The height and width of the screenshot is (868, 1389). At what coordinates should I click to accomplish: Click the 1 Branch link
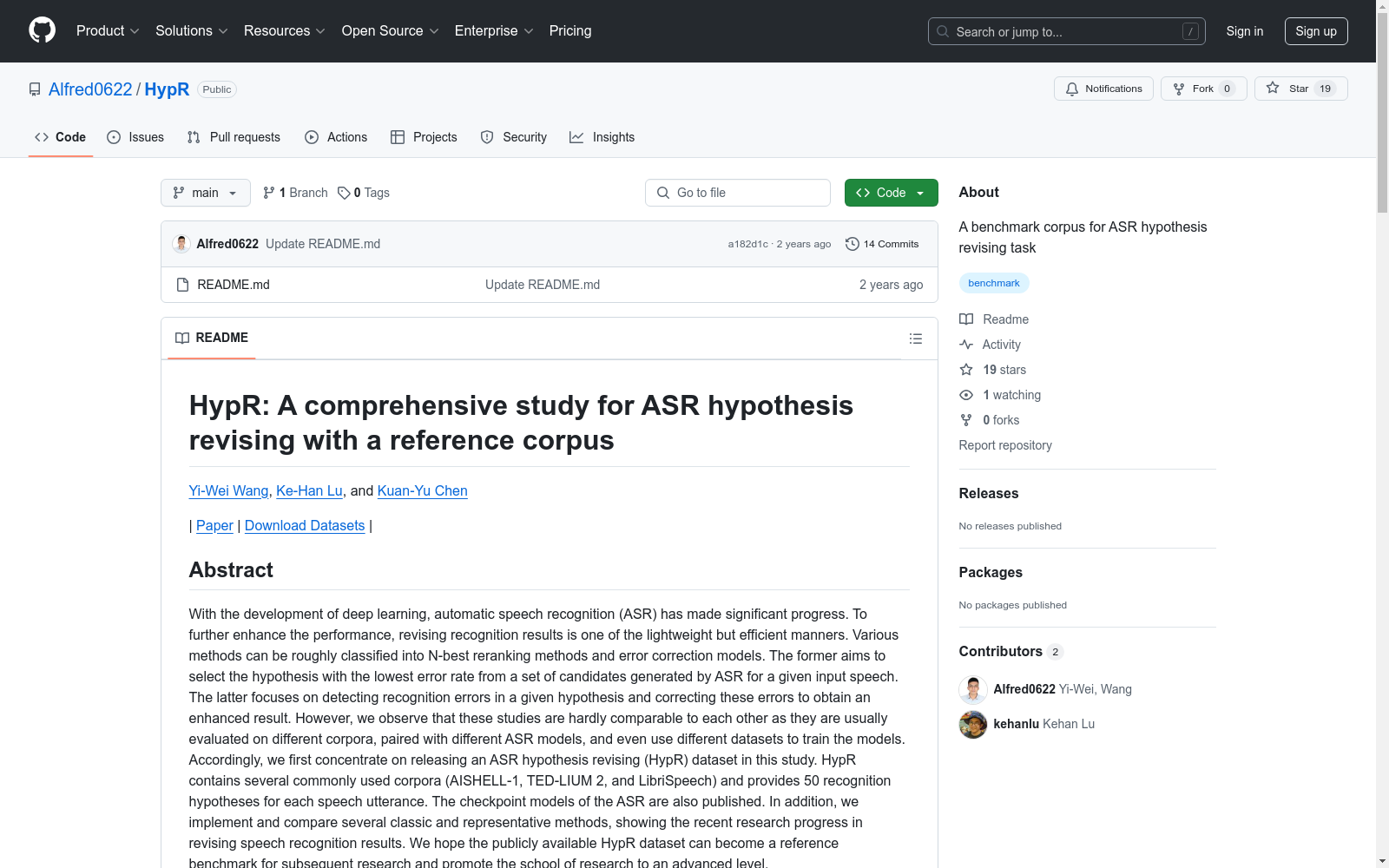(x=295, y=193)
